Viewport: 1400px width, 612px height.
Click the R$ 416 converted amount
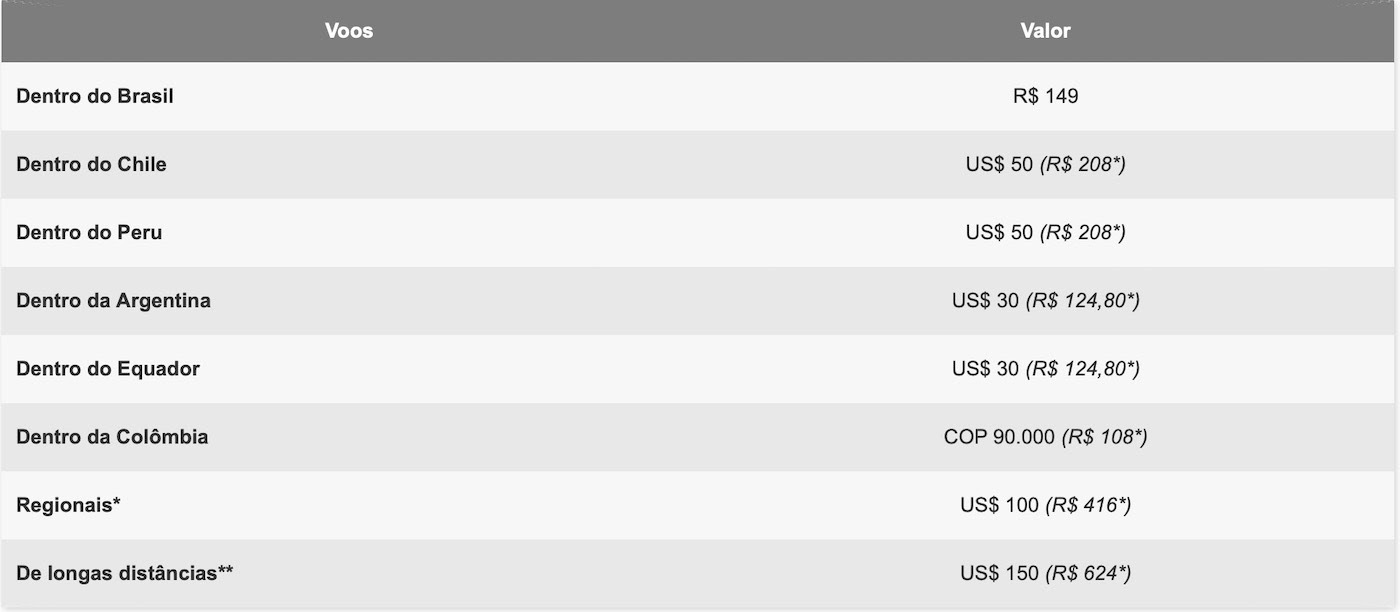(1088, 504)
